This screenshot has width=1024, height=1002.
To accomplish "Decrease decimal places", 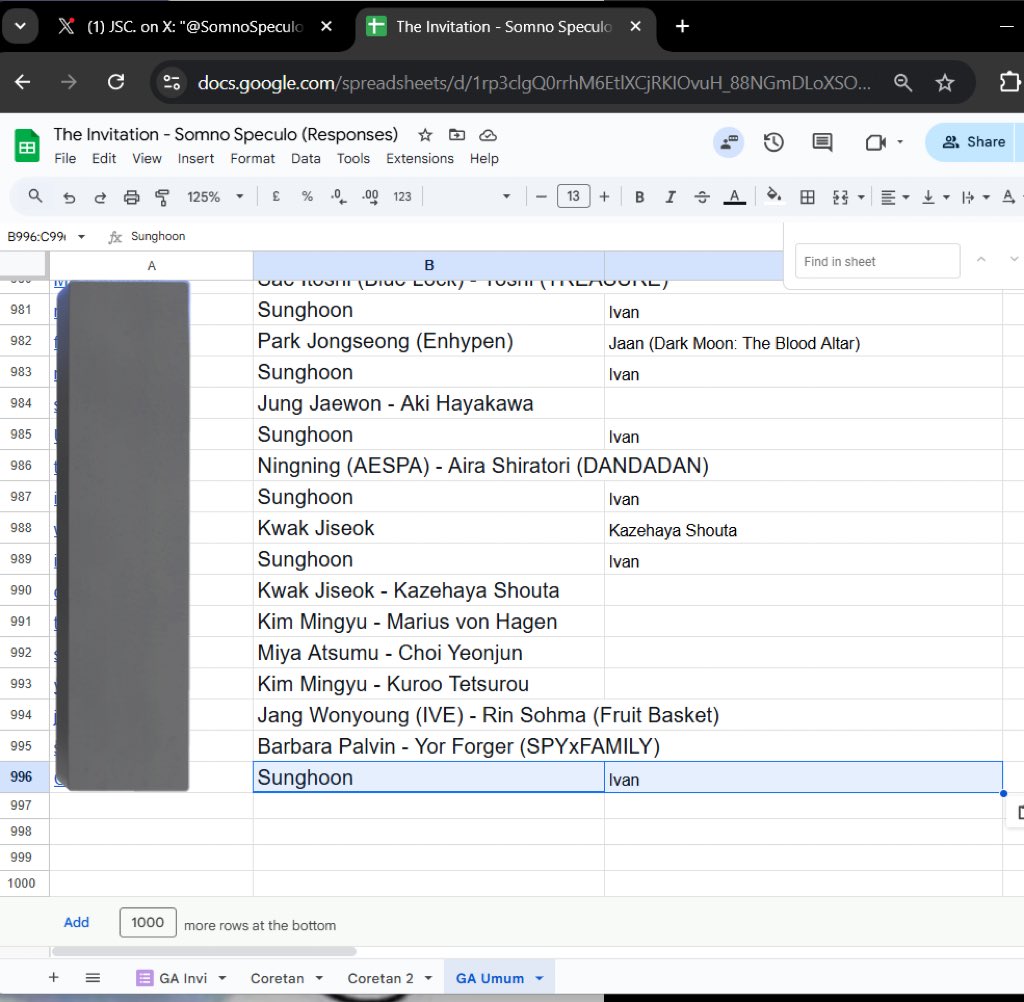I will tap(338, 196).
